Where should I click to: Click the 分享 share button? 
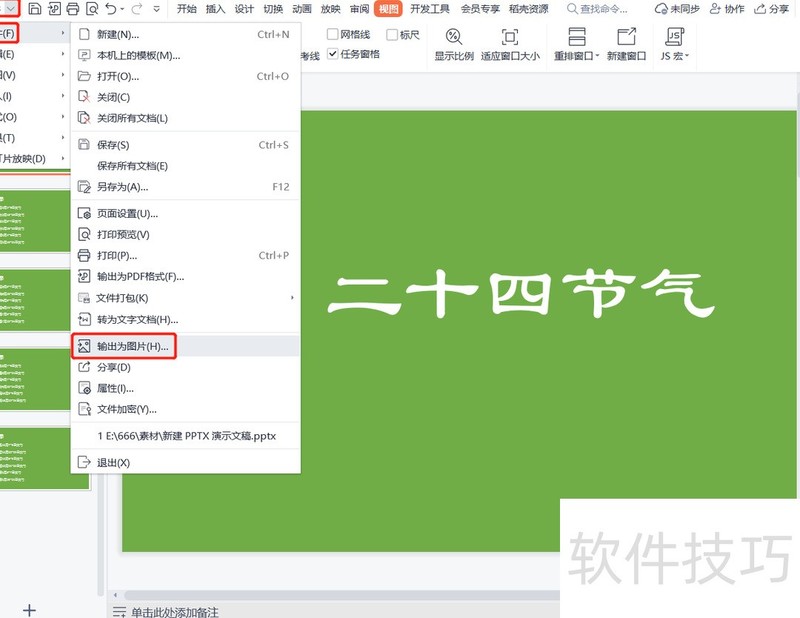(x=770, y=9)
